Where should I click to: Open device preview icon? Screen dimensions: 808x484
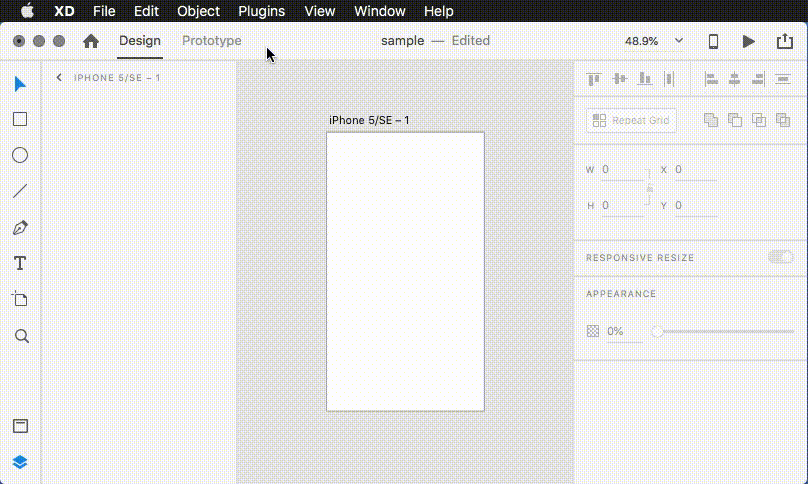pyautogui.click(x=713, y=41)
